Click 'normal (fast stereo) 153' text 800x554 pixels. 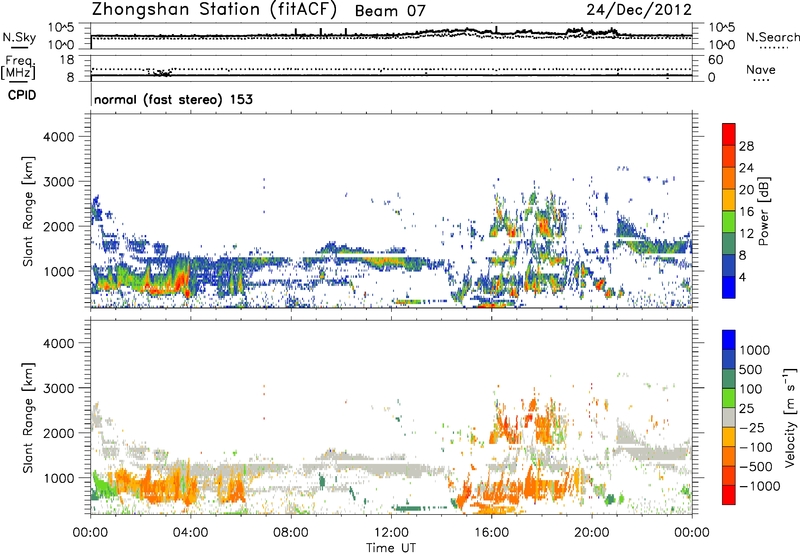point(173,99)
